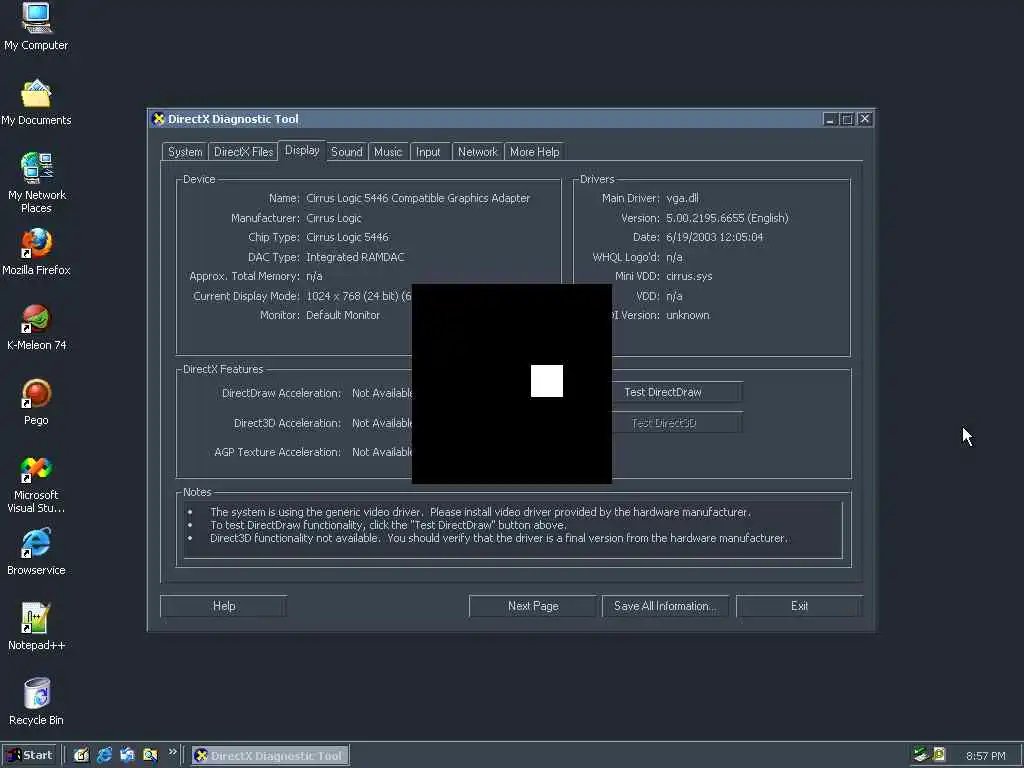Click the Start button
Screen dimensions: 1024x768
[x=29, y=755]
